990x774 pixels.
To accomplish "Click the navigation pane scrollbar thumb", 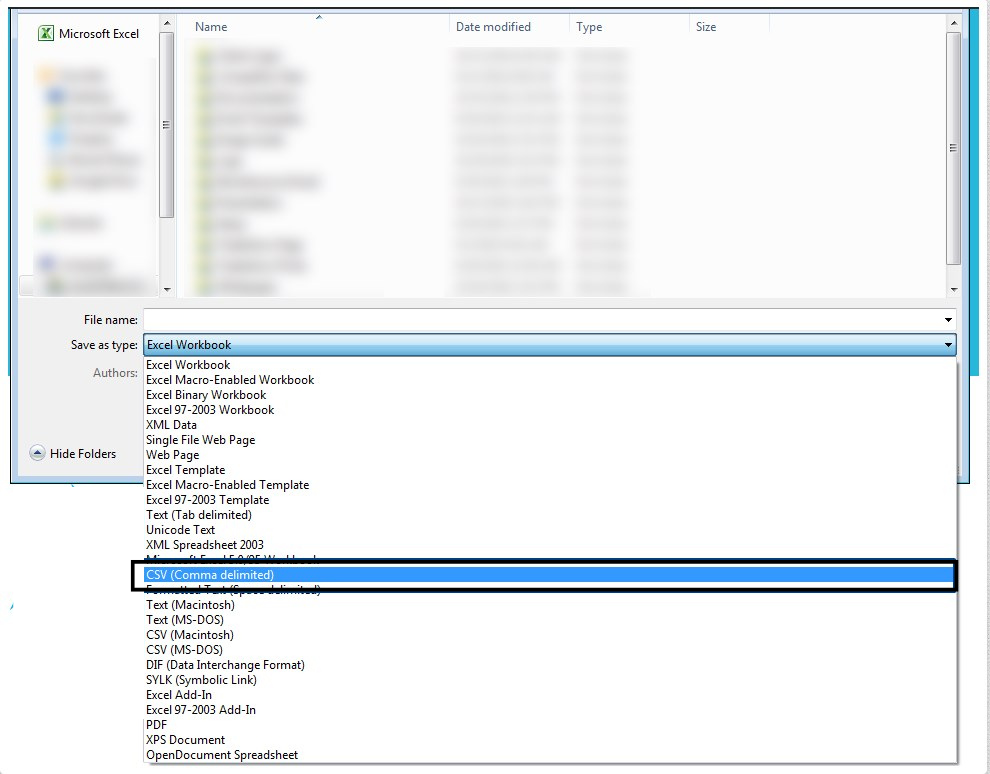I will pyautogui.click(x=167, y=125).
